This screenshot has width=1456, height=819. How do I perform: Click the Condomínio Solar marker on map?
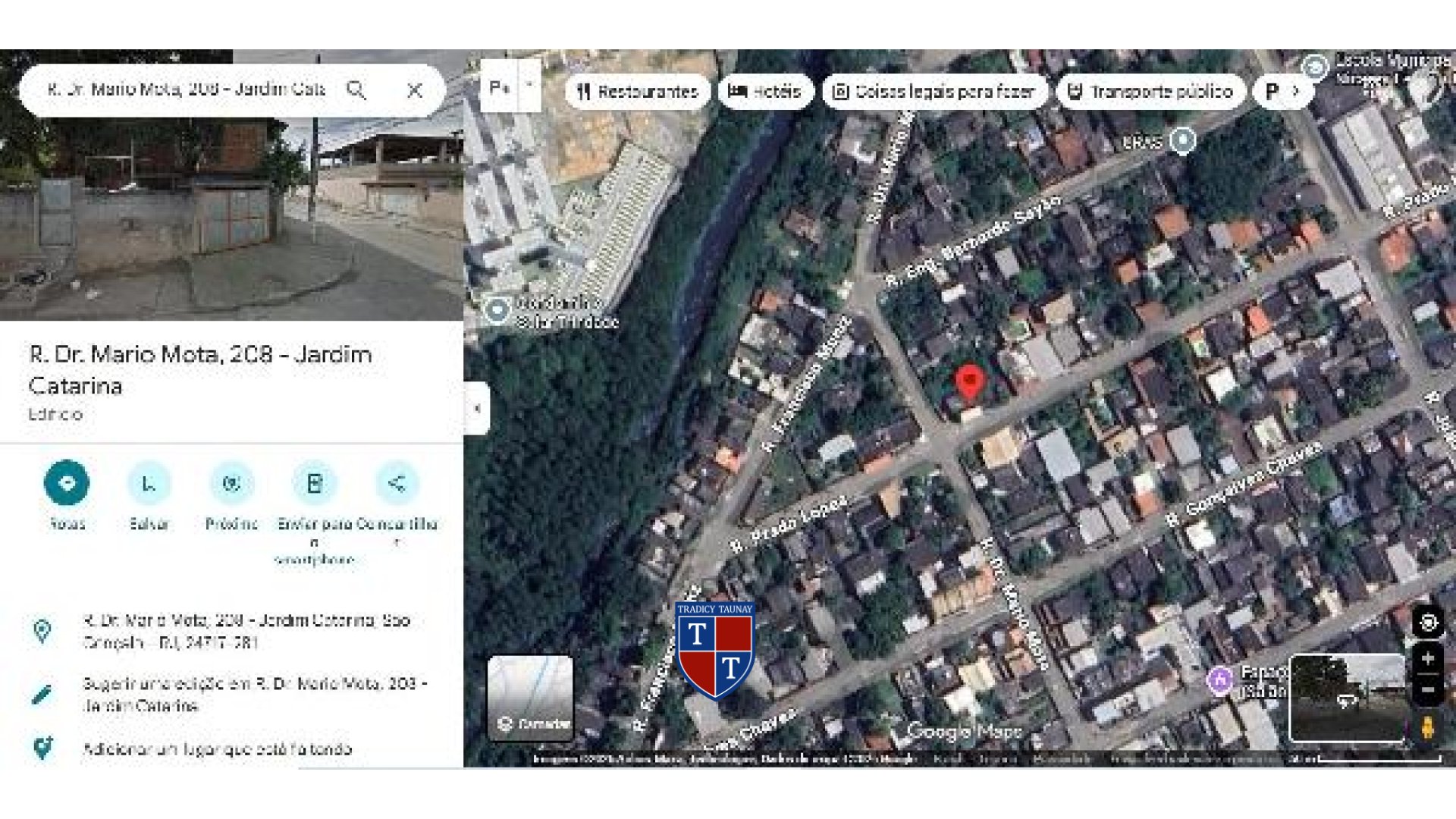pos(497,309)
